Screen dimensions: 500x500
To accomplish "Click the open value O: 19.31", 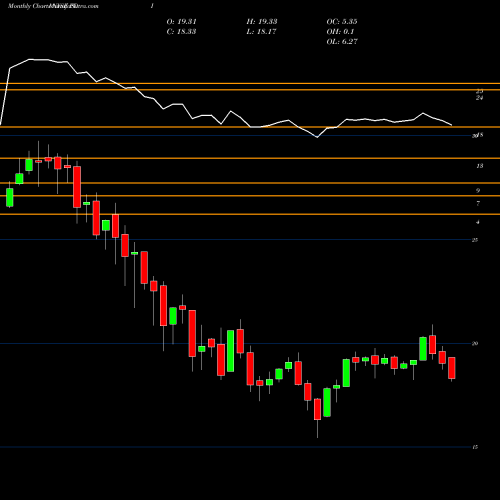I will click(182, 22).
